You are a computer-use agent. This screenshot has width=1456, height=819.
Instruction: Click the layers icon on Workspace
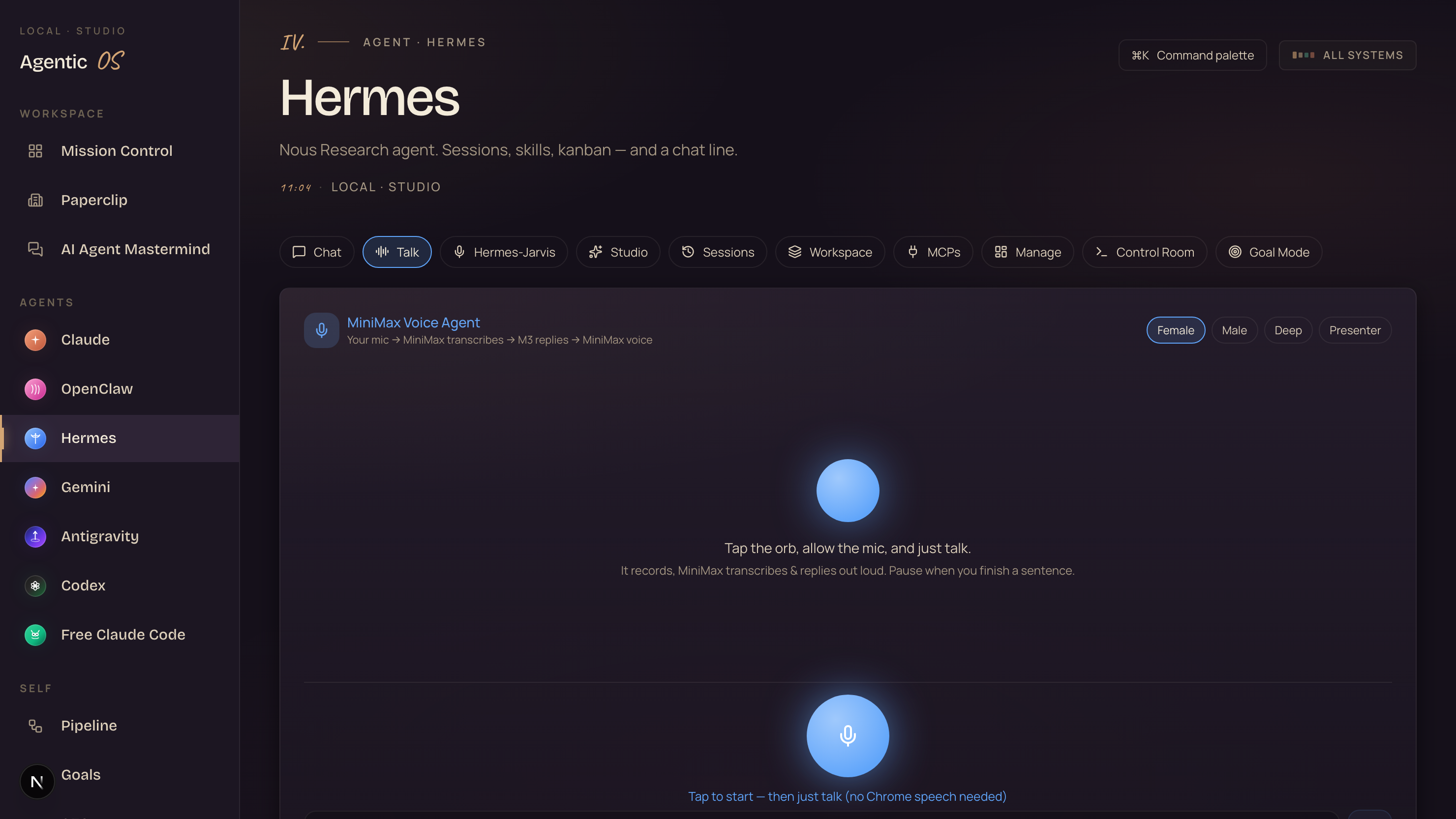795,252
